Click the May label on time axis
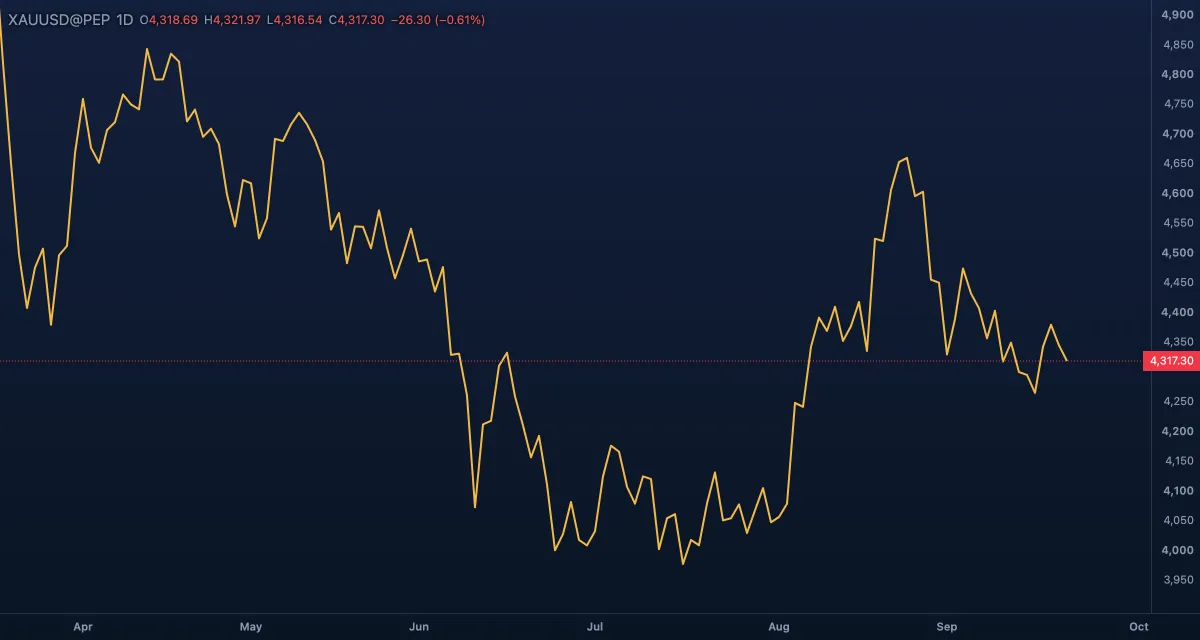The image size is (1200, 640). tap(251, 627)
